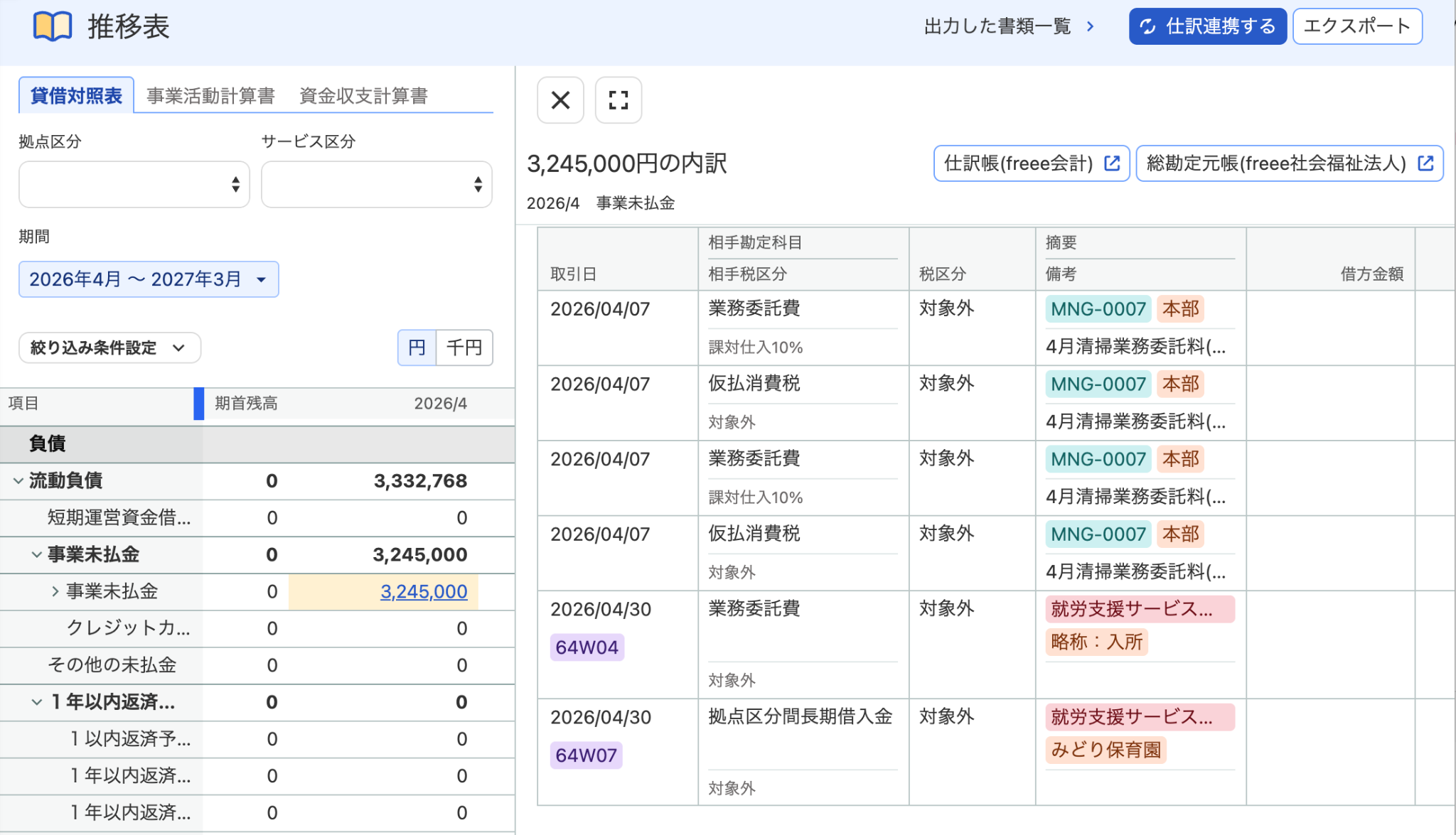Close the 内訳 detail panel with X

click(x=560, y=100)
